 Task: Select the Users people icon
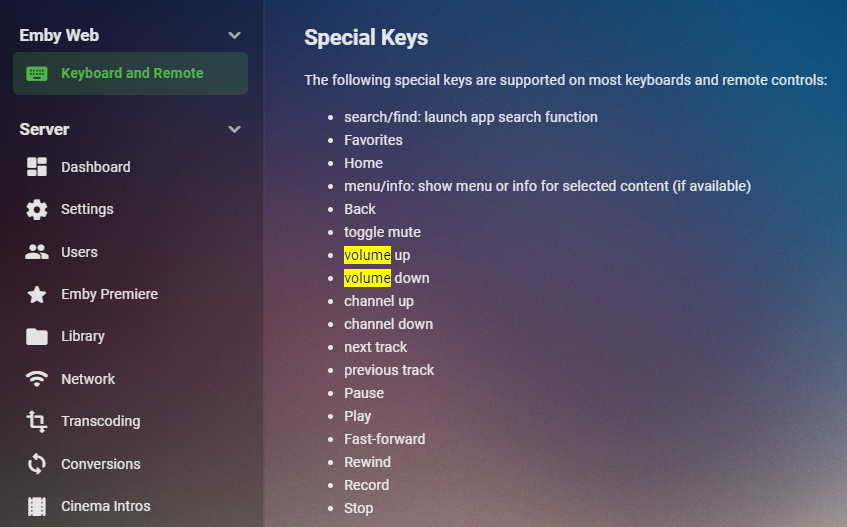37,252
